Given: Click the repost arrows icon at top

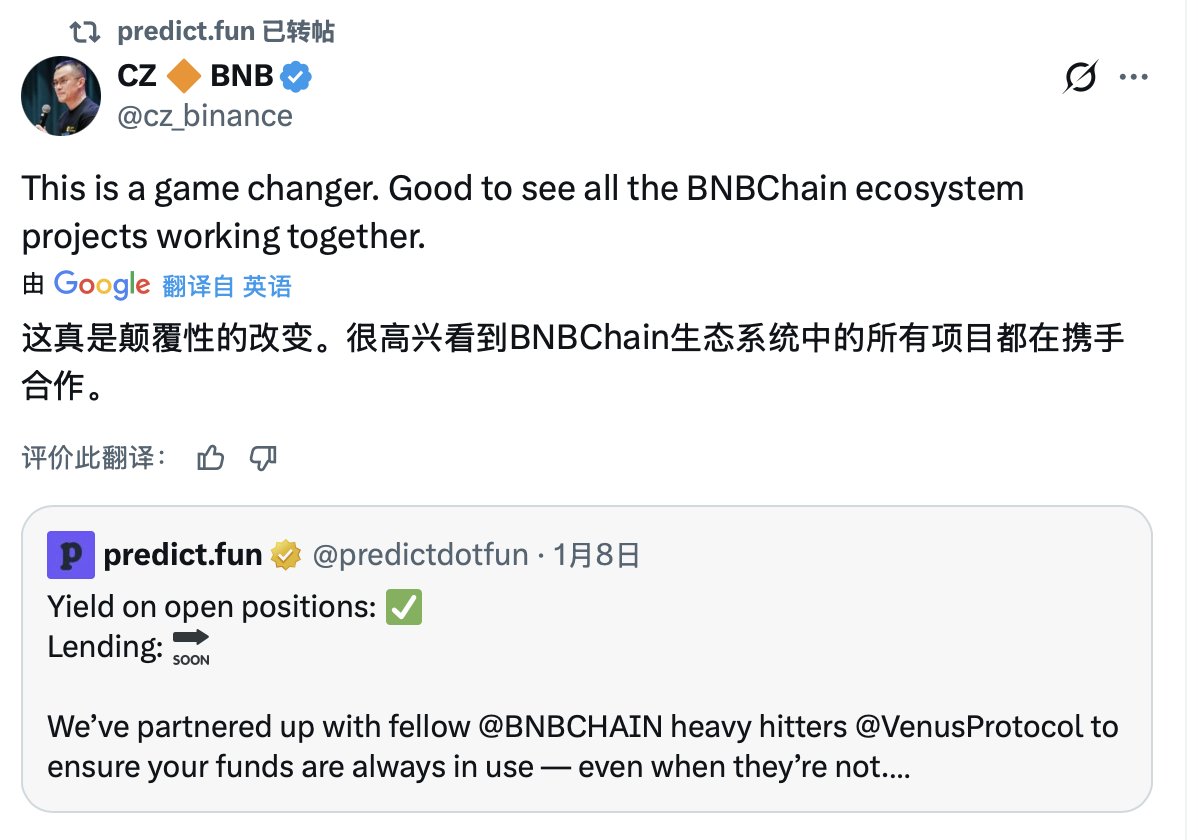Looking at the screenshot, I should coord(88,32).
